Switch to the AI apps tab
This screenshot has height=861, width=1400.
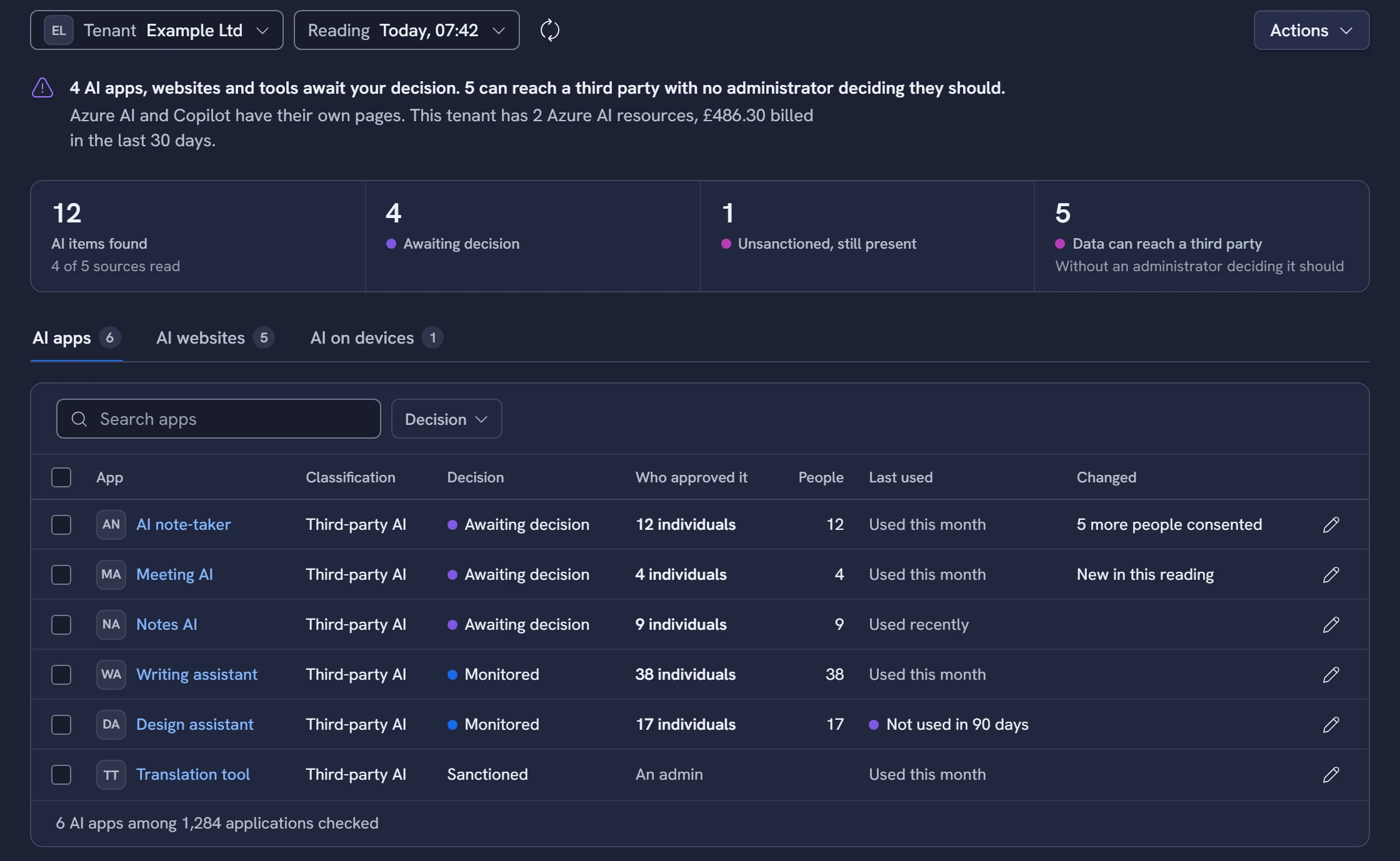tap(76, 338)
